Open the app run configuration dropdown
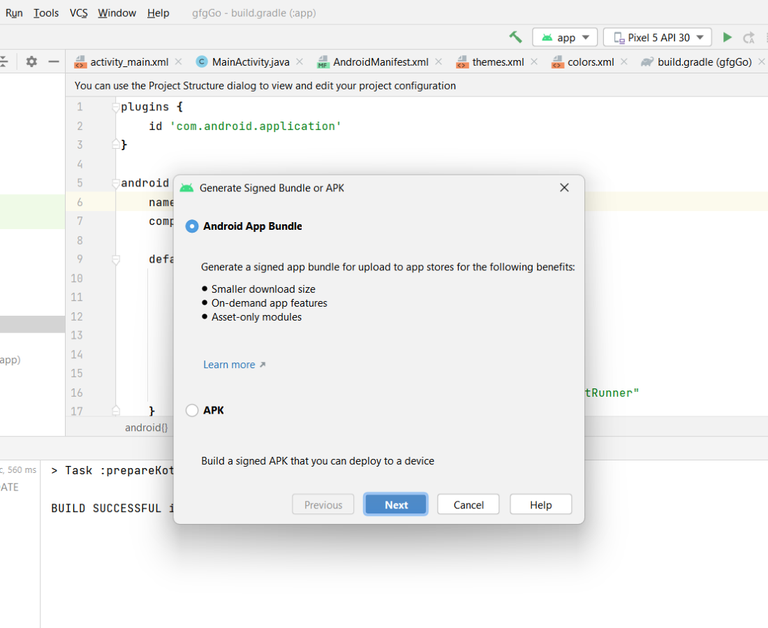The height and width of the screenshot is (628, 768). pos(565,38)
